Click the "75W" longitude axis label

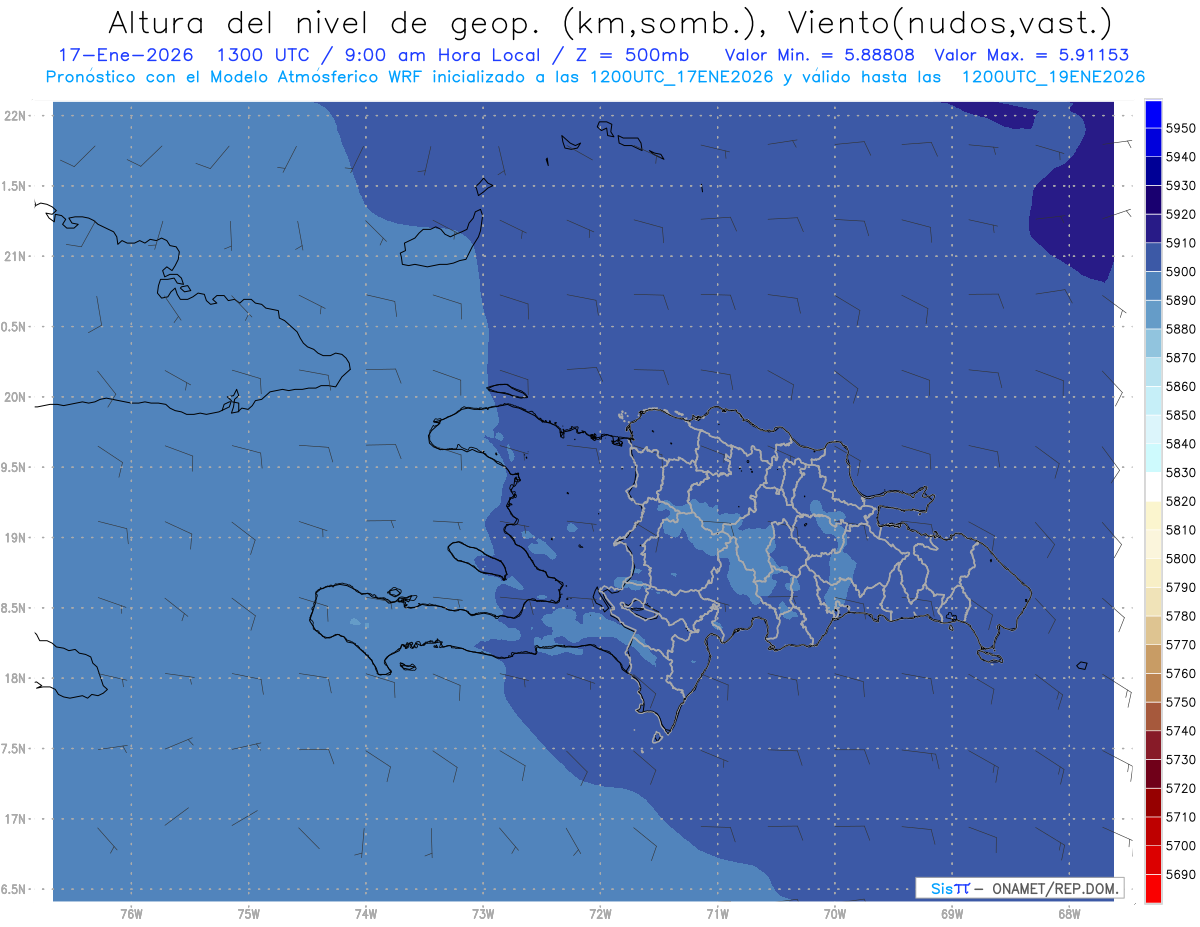click(248, 914)
